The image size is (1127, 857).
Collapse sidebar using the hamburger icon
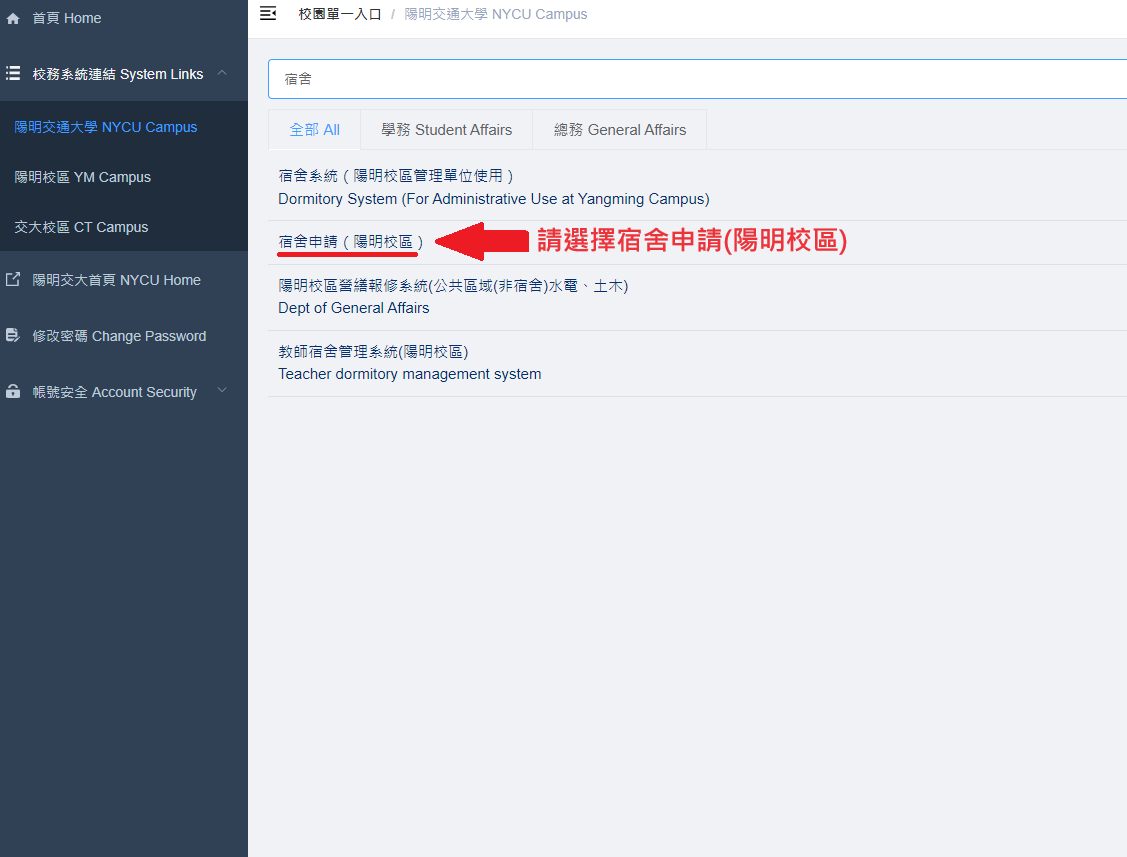(x=267, y=14)
